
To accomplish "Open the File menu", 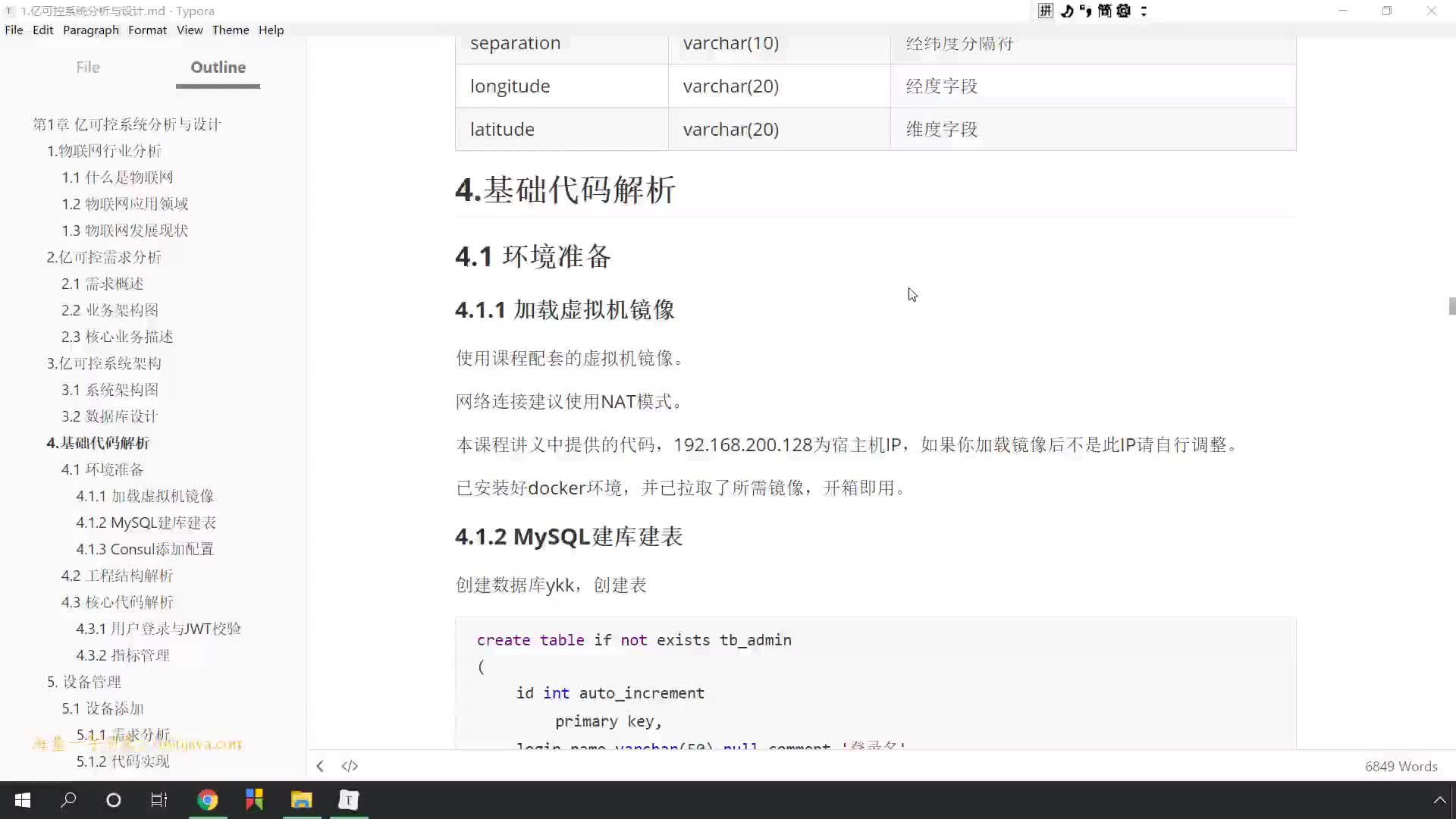I will 14,30.
